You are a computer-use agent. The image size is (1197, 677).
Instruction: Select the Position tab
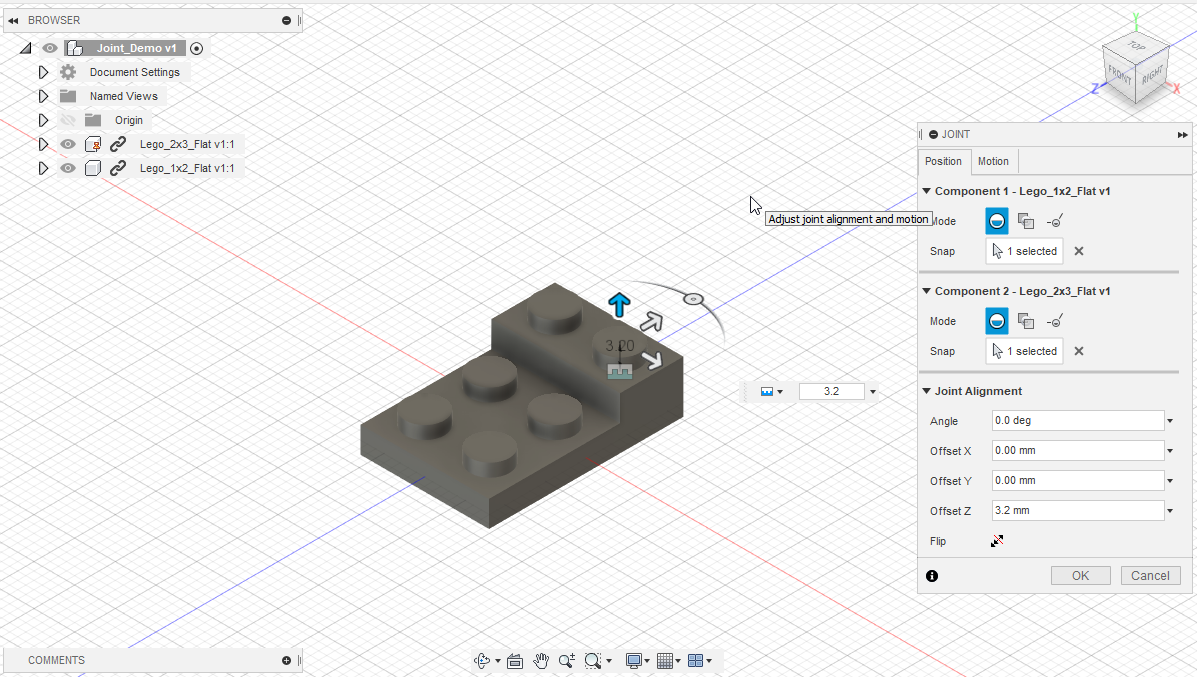944,161
